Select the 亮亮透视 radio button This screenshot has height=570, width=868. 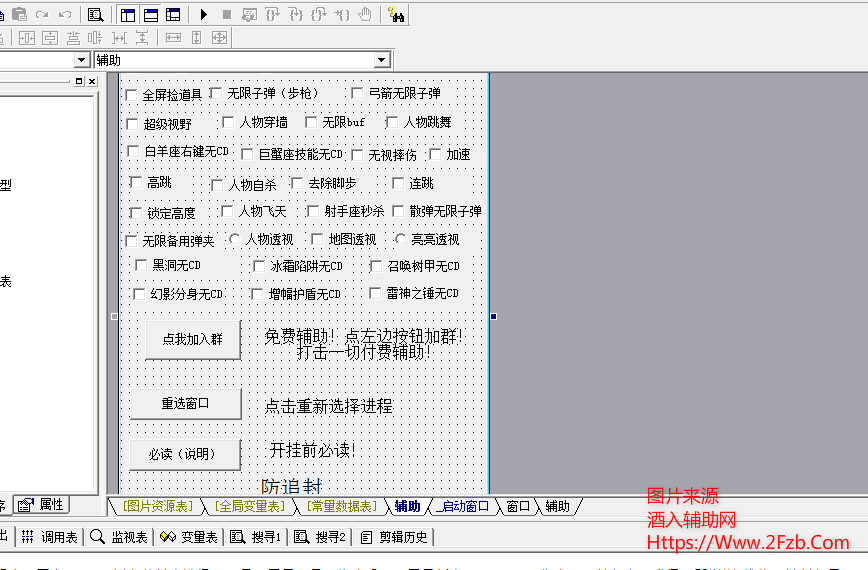click(x=400, y=239)
